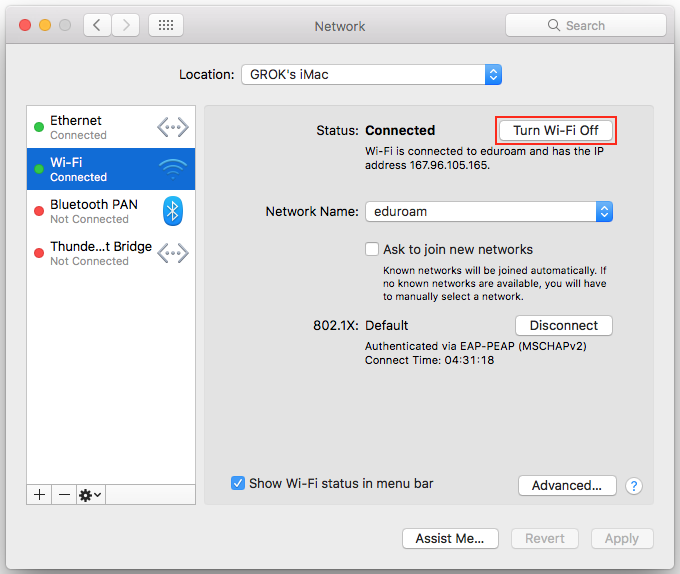Click the plus icon to add service
The width and height of the screenshot is (680, 574).
(40, 495)
